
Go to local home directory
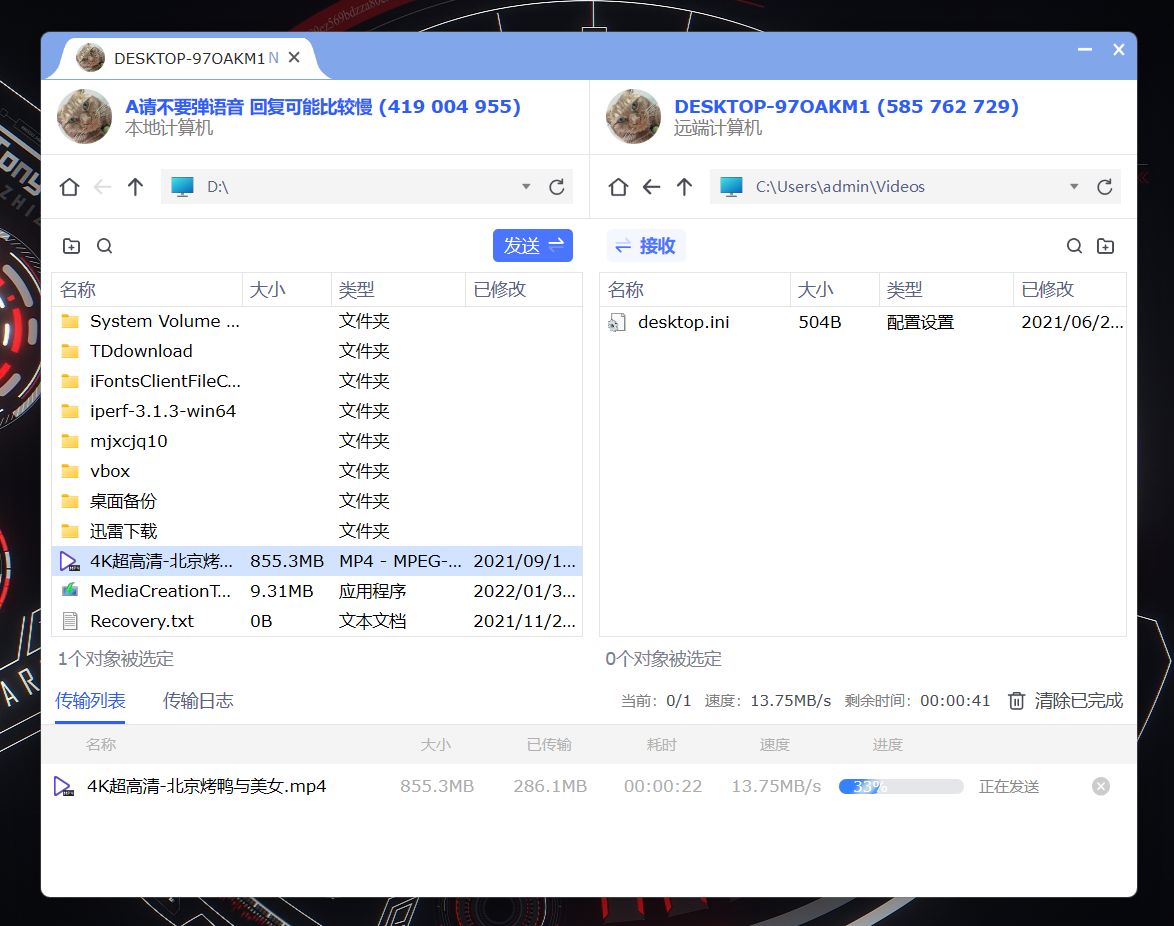[x=70, y=186]
